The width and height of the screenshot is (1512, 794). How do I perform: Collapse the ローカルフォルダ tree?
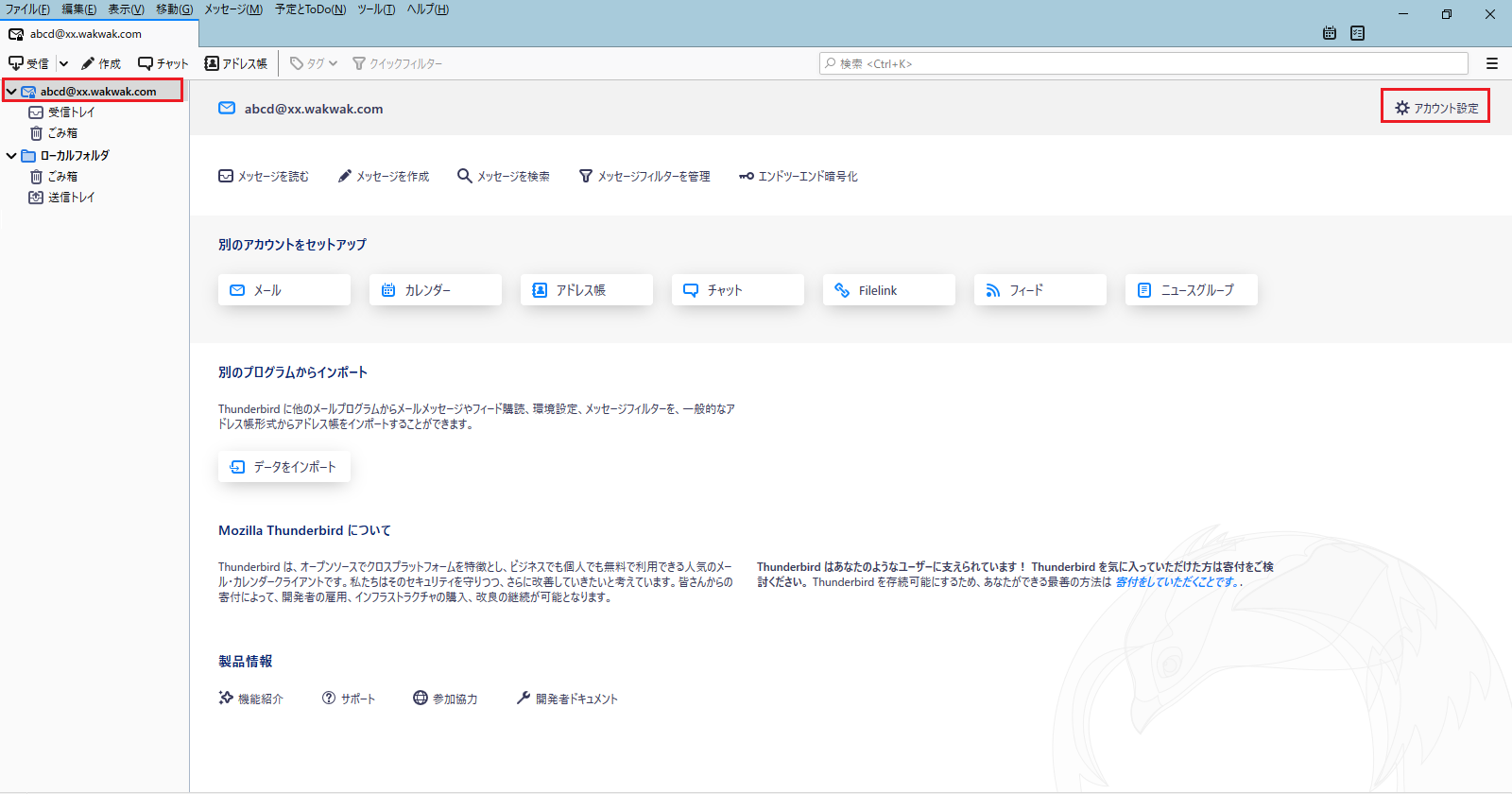coord(11,156)
